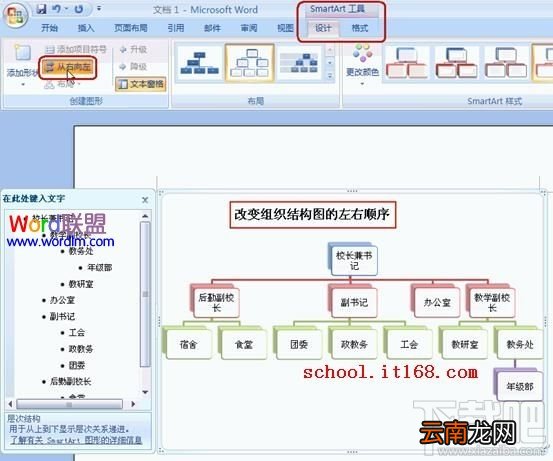Toggle 从右向左 direction button
The width and height of the screenshot is (553, 461).
point(67,67)
